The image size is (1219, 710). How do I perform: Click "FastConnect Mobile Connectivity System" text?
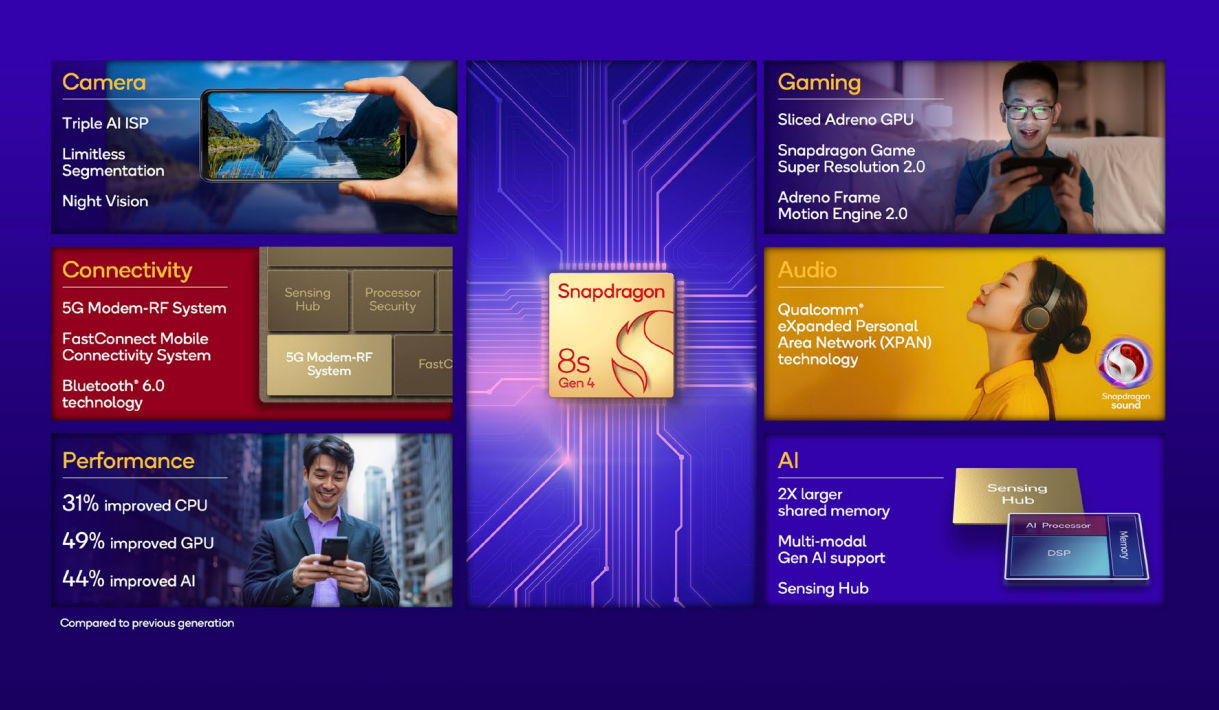point(136,347)
